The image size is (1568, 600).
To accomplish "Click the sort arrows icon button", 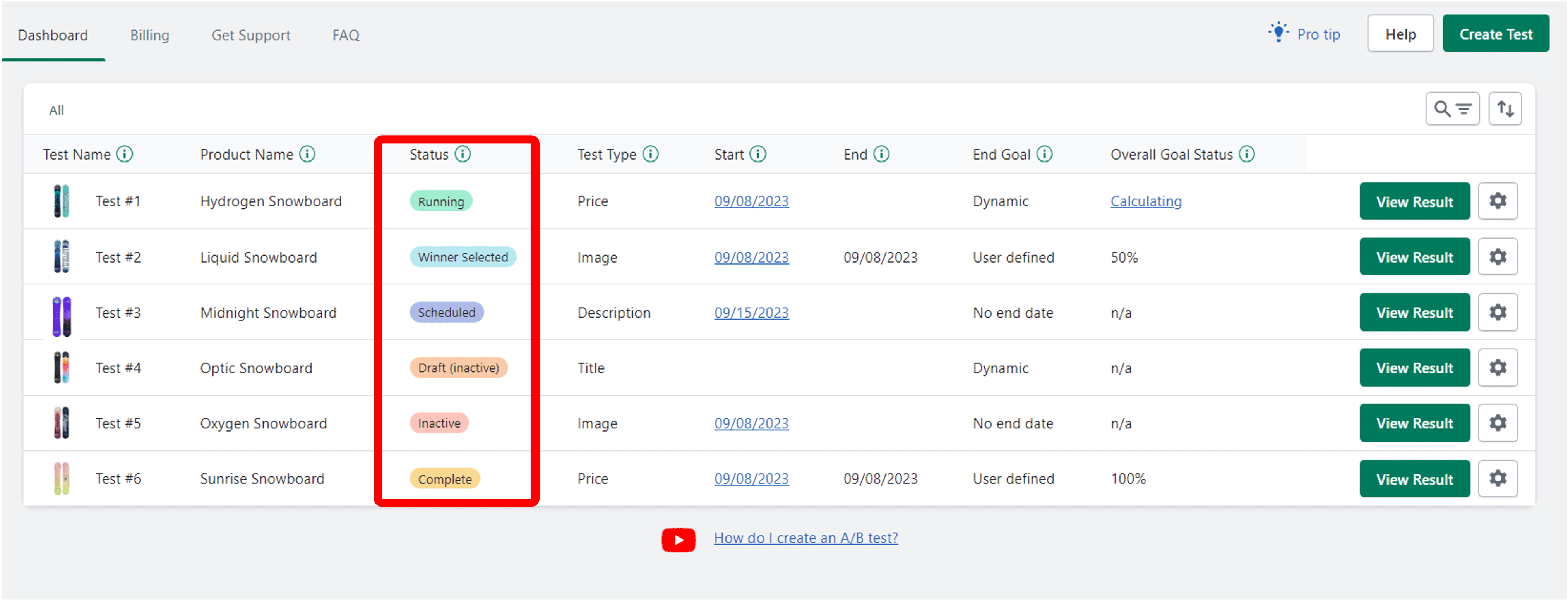I will 1505,109.
